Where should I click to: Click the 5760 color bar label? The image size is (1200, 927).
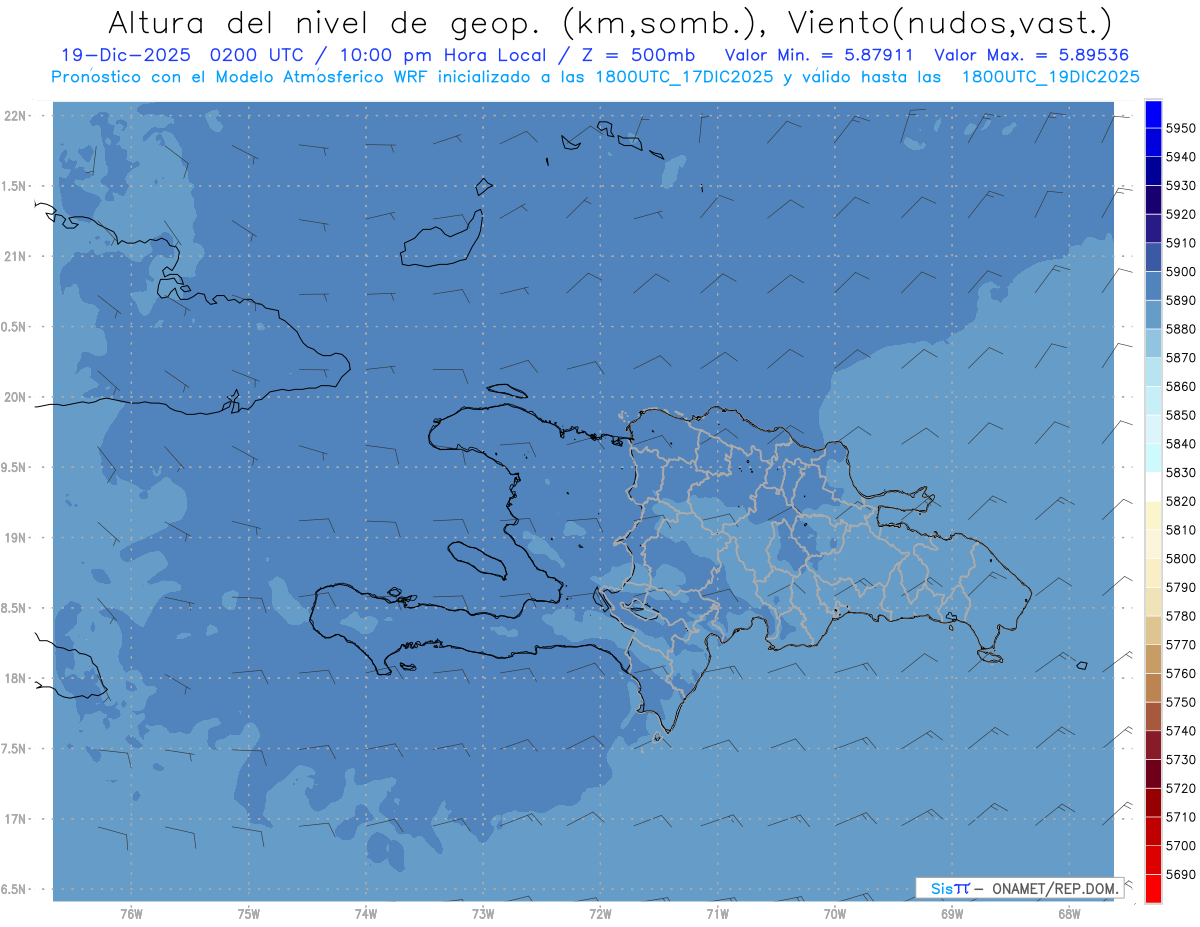[x=1181, y=673]
